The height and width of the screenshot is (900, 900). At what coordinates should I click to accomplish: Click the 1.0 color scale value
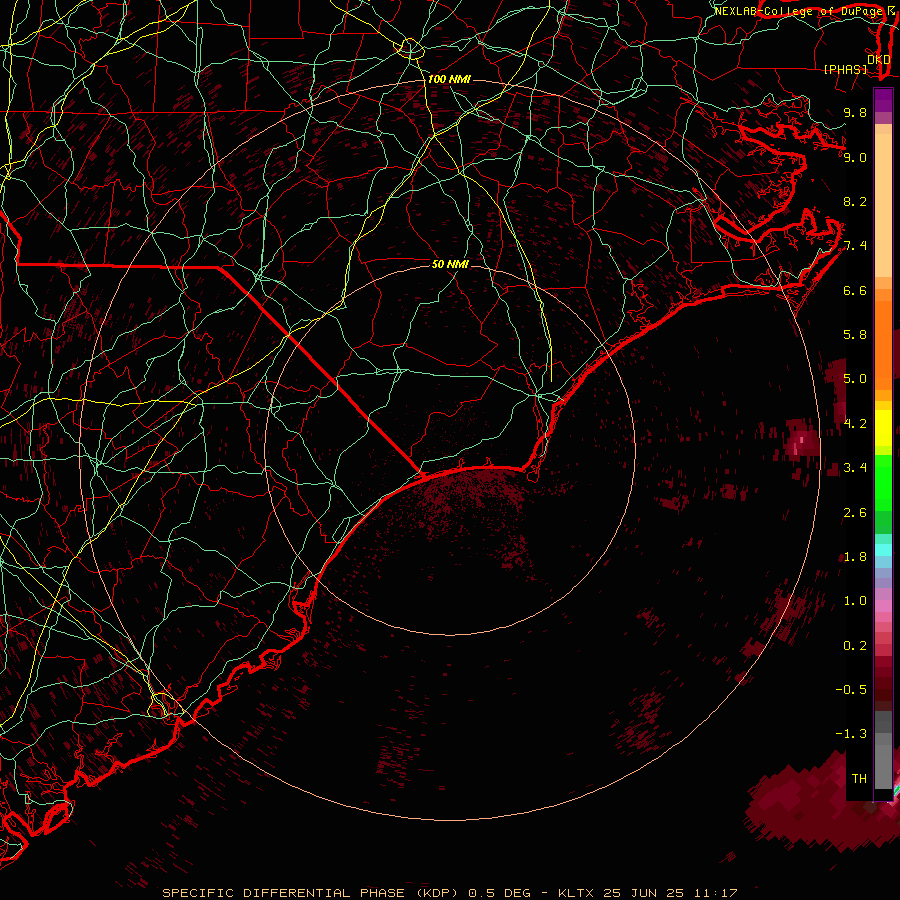pos(855,601)
